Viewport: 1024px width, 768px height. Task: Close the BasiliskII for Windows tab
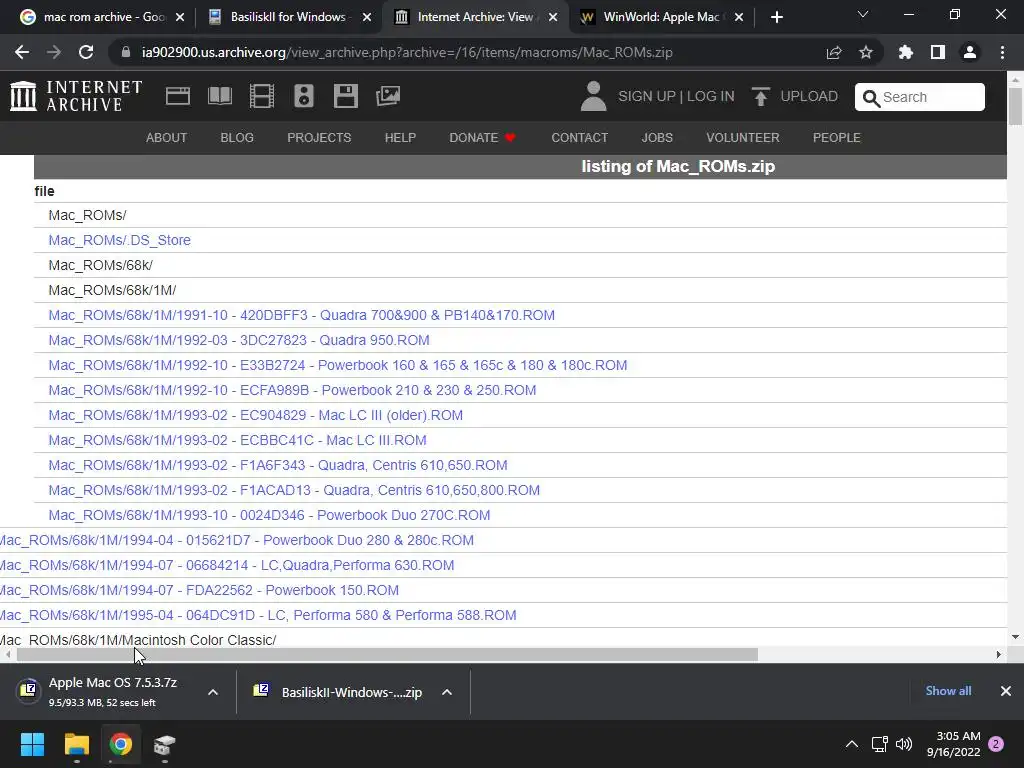click(367, 17)
